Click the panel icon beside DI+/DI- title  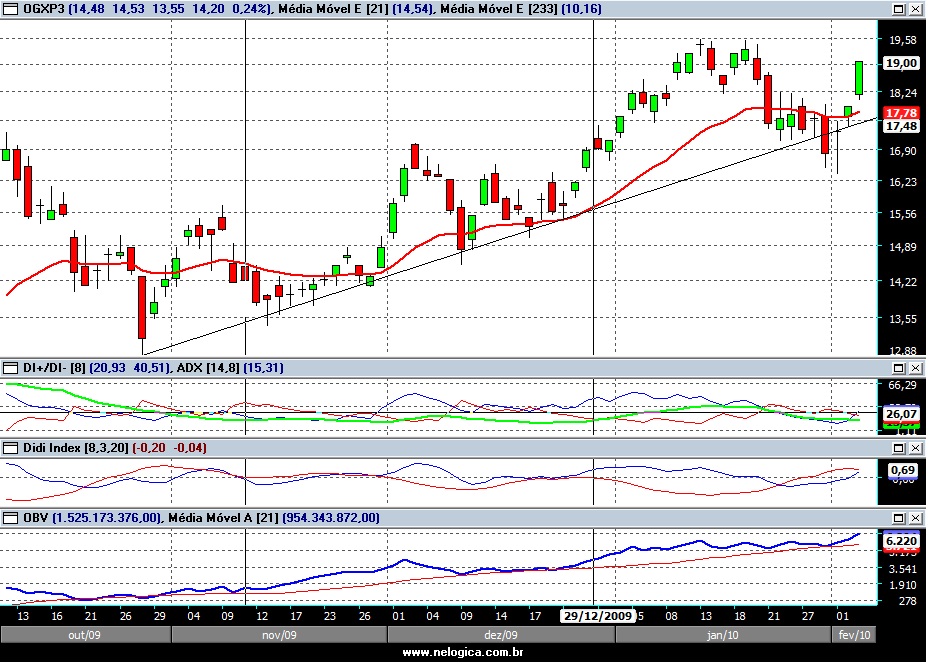click(11, 368)
